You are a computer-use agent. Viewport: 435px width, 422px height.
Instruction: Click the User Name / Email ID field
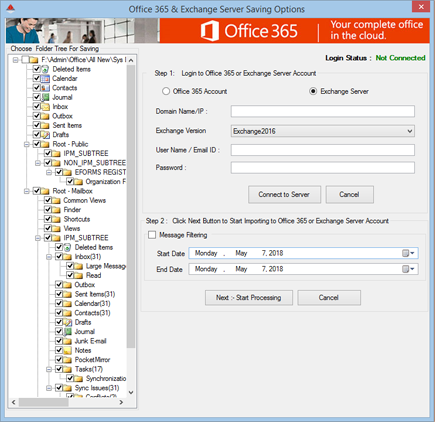pyautogui.click(x=323, y=150)
